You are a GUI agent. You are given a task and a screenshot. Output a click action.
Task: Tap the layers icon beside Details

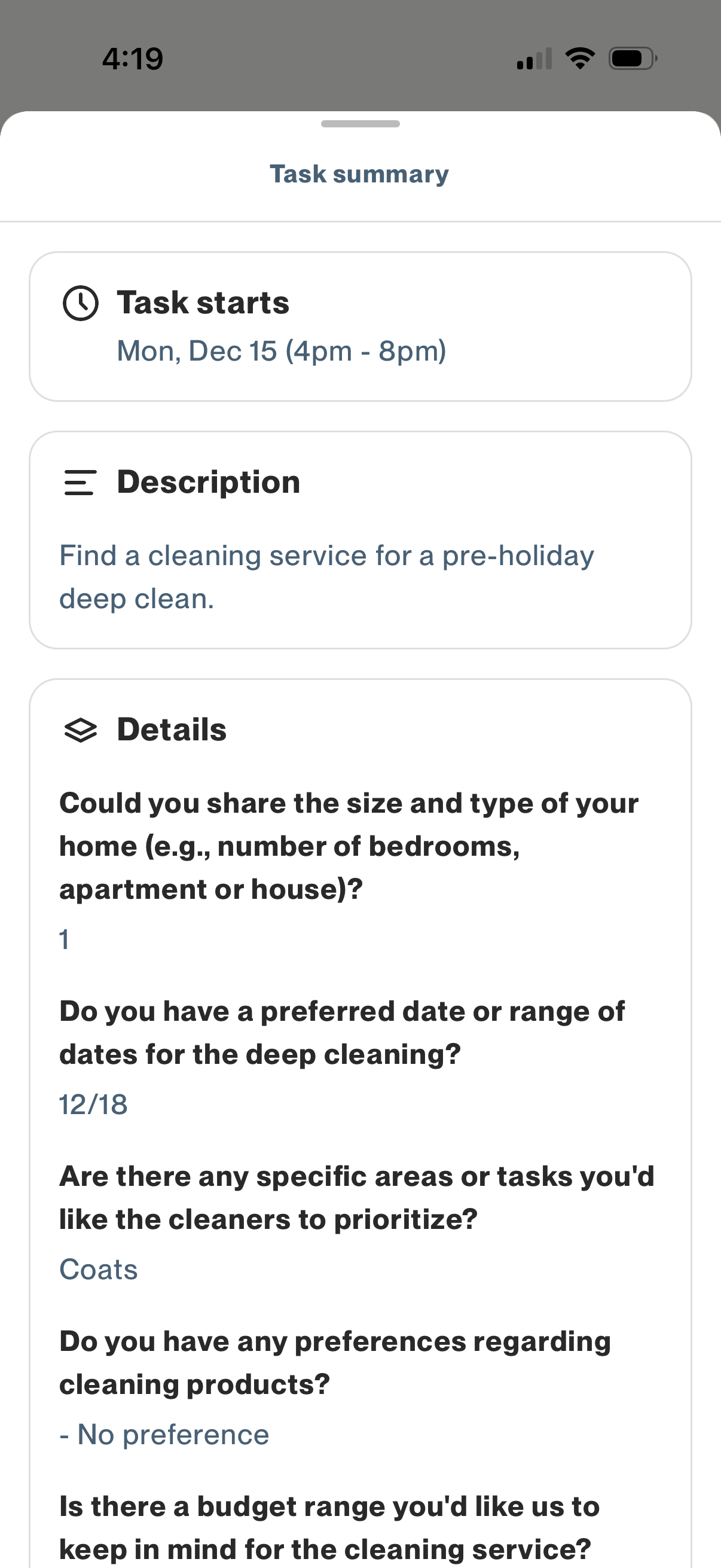click(80, 730)
